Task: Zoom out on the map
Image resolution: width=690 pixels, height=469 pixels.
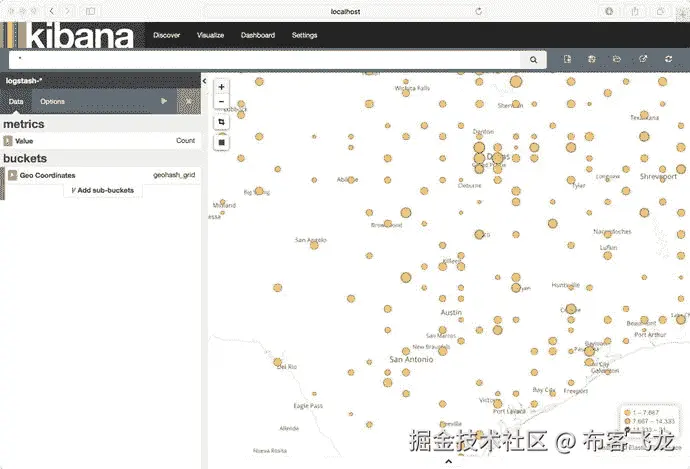Action: pyautogui.click(x=221, y=102)
